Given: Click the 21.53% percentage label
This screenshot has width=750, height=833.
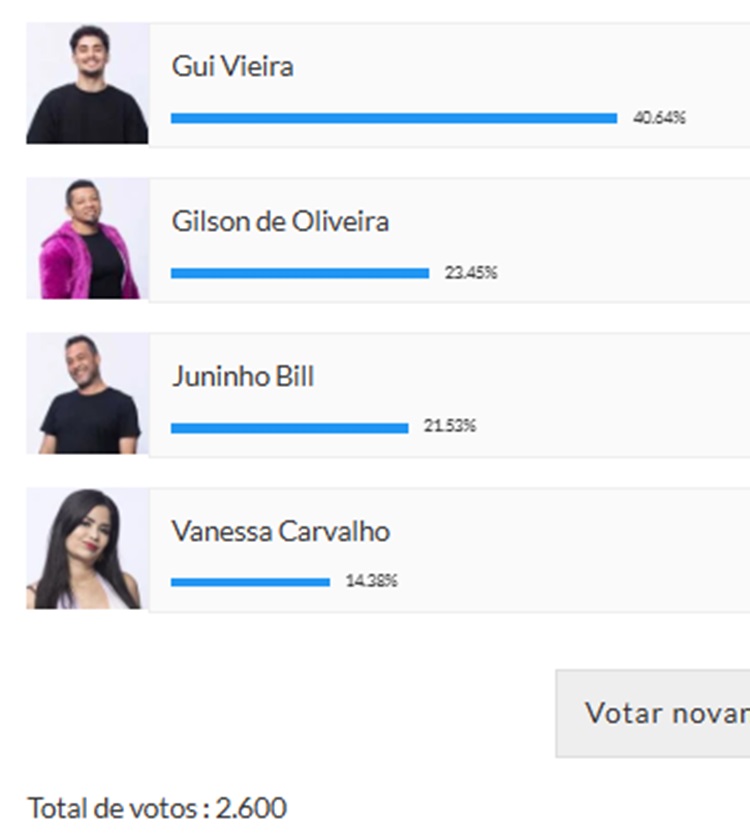Looking at the screenshot, I should pyautogui.click(x=449, y=426).
